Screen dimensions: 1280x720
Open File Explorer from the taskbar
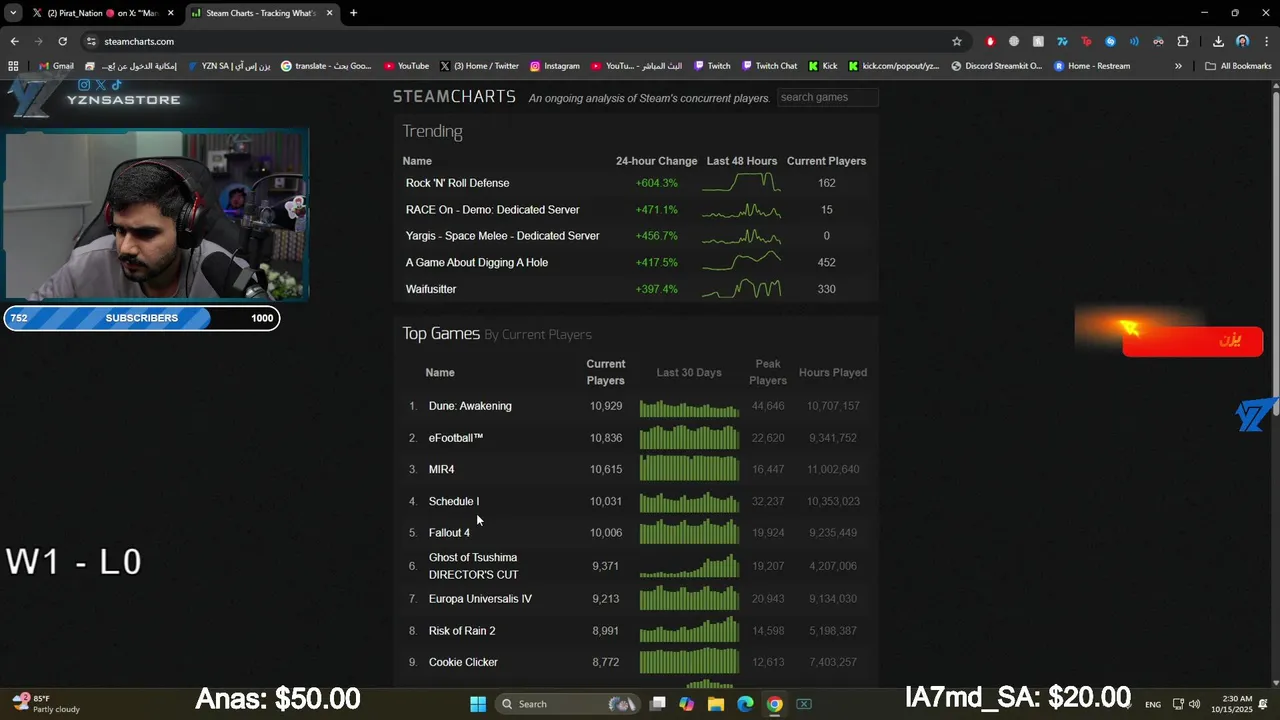pos(716,704)
